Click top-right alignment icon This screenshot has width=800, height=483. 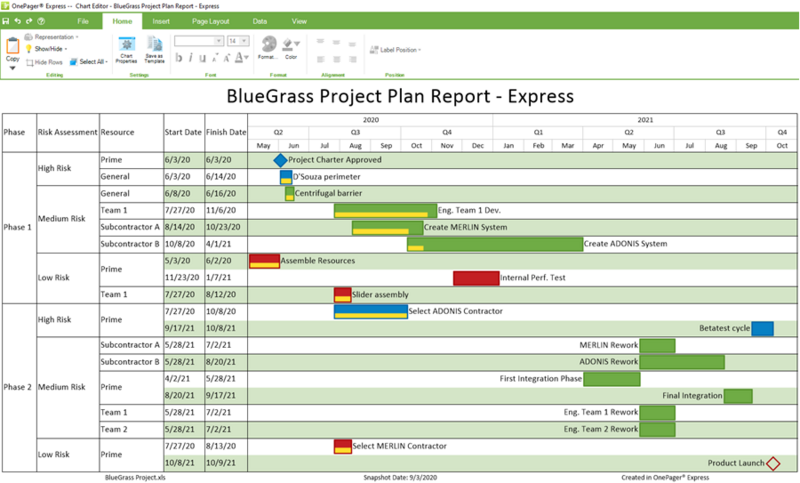point(352,43)
